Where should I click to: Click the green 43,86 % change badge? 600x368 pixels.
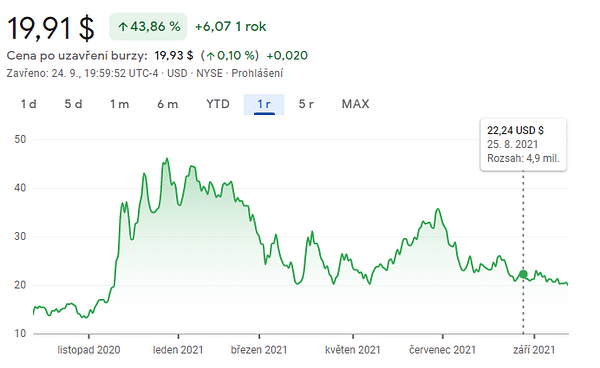click(x=148, y=26)
